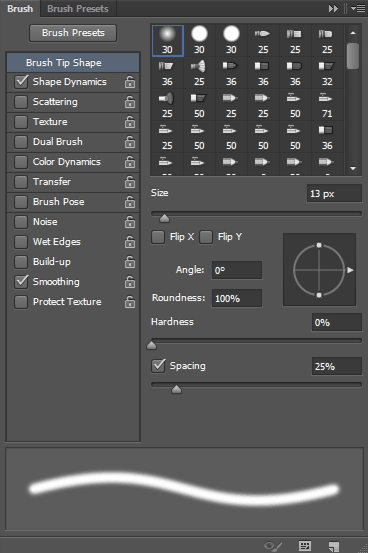This screenshot has width=368, height=553.
Task: Click the Brush Presets button
Action: 73,33
